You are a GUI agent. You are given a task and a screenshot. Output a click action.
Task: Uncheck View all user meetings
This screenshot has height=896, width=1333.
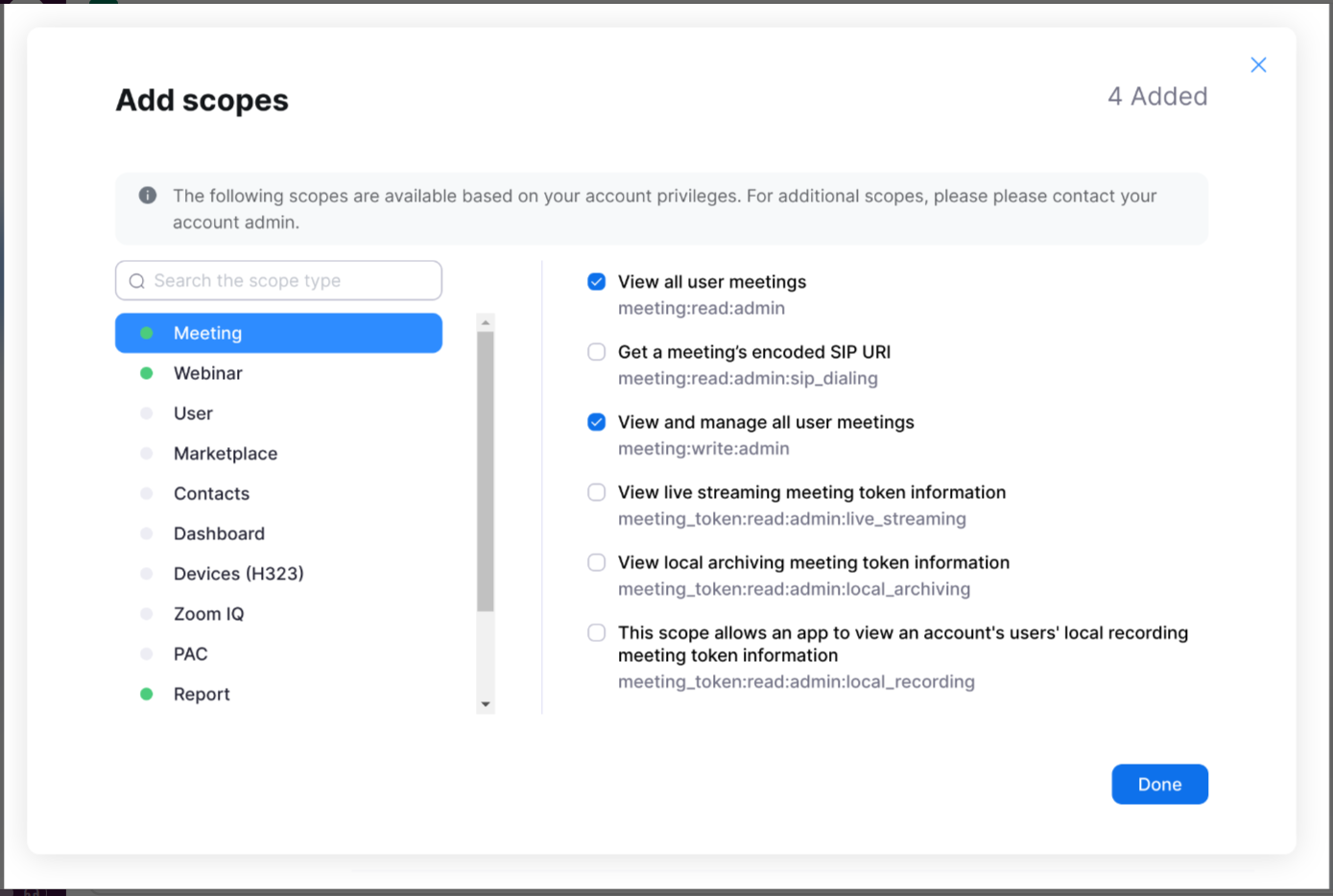click(597, 282)
